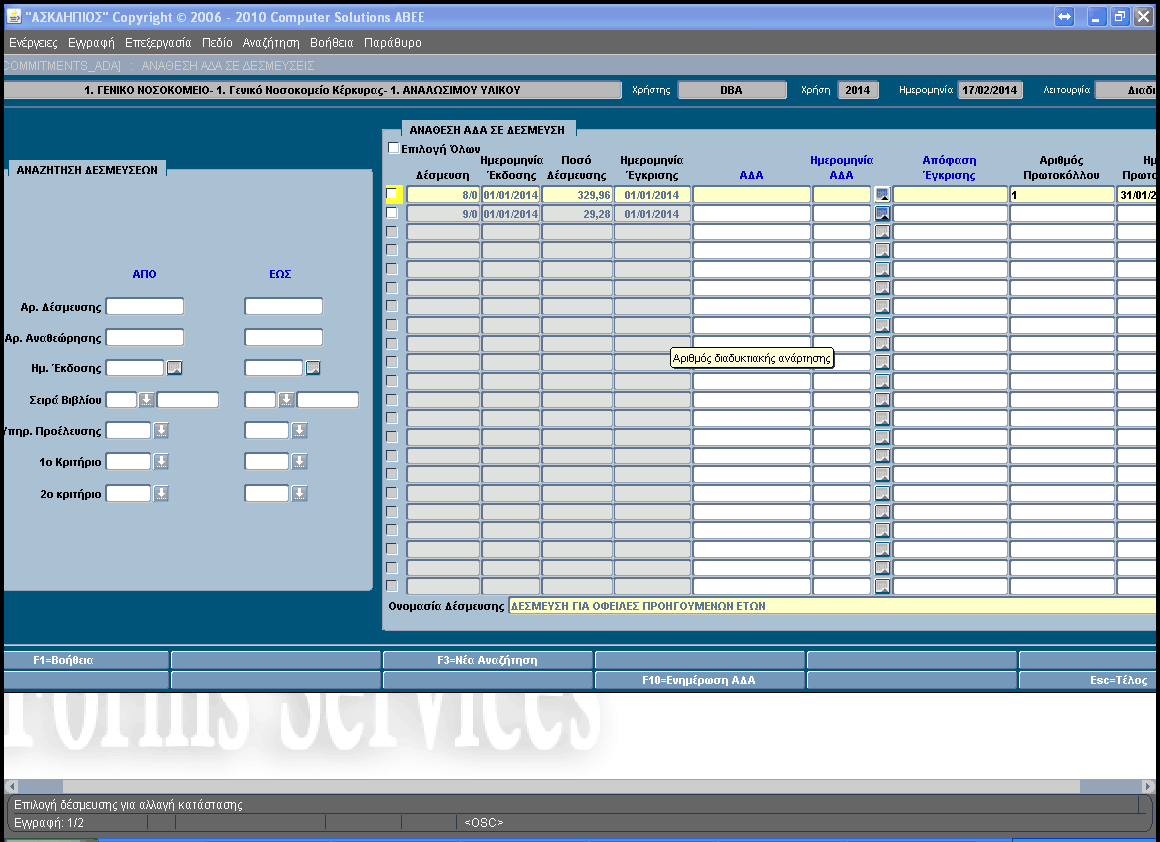Tick the checkbox for commitment 9/0

(x=392, y=213)
